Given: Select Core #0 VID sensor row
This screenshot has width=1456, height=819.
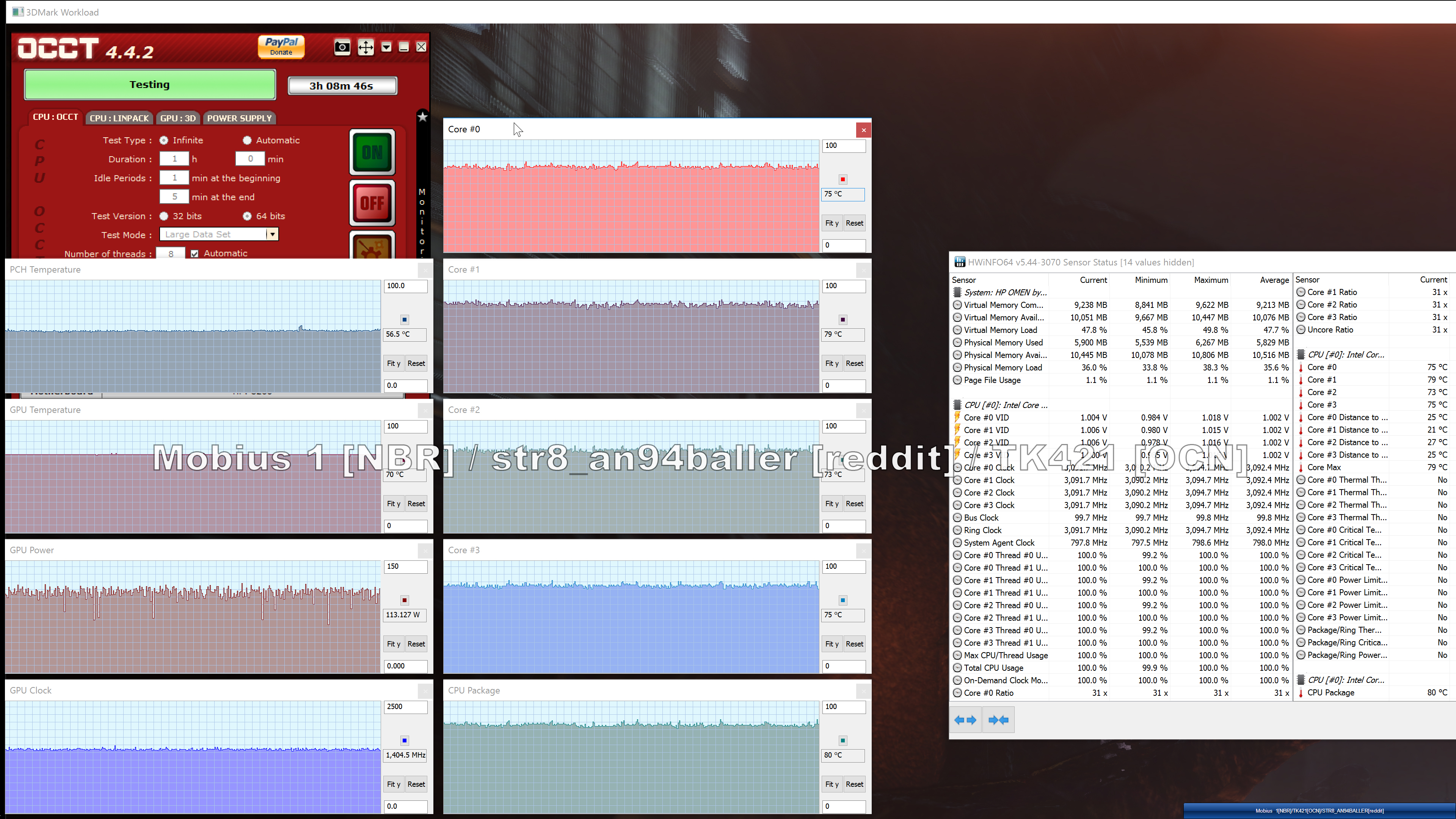Looking at the screenshot, I should pyautogui.click(x=1120, y=418).
